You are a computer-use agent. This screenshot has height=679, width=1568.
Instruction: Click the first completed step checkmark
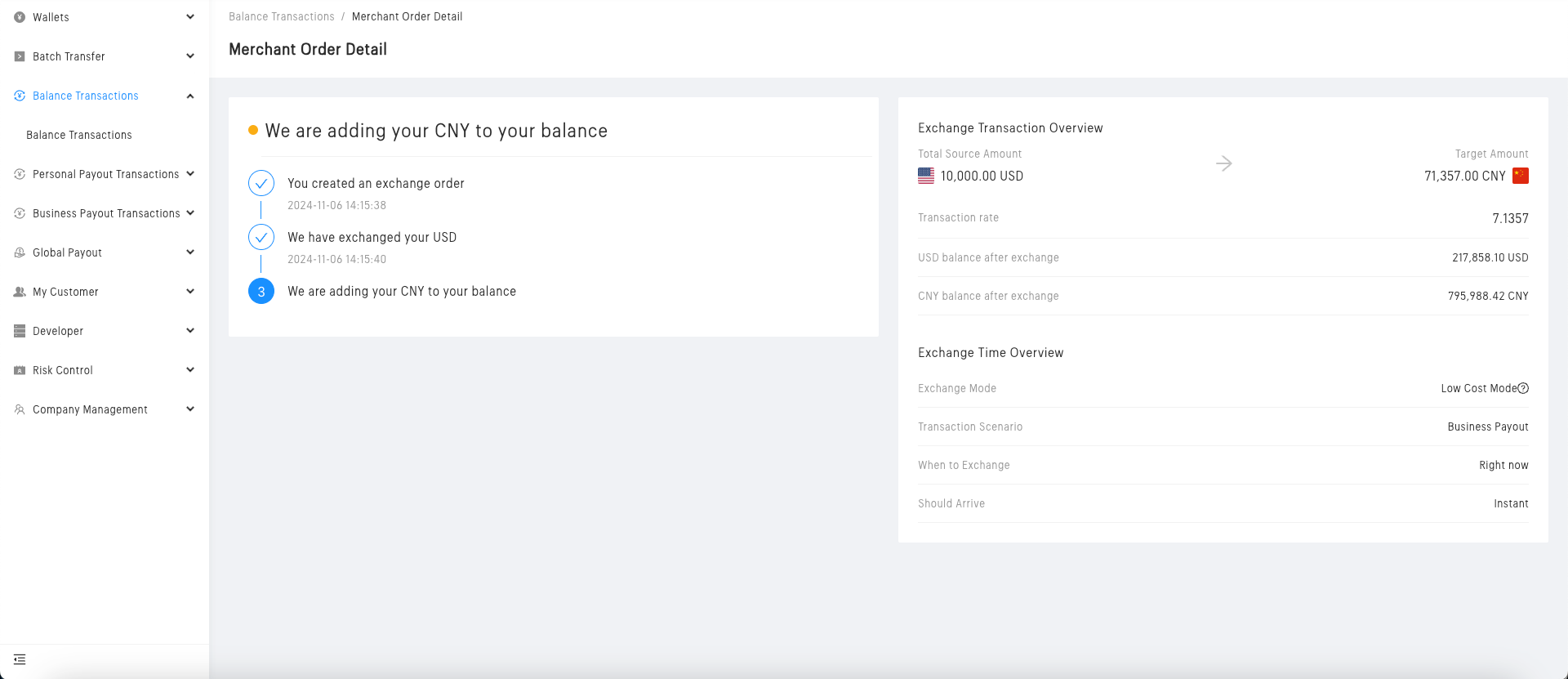[261, 183]
